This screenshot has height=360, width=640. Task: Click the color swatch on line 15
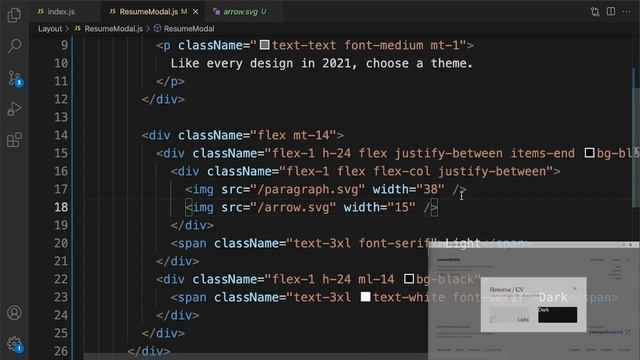coord(589,153)
